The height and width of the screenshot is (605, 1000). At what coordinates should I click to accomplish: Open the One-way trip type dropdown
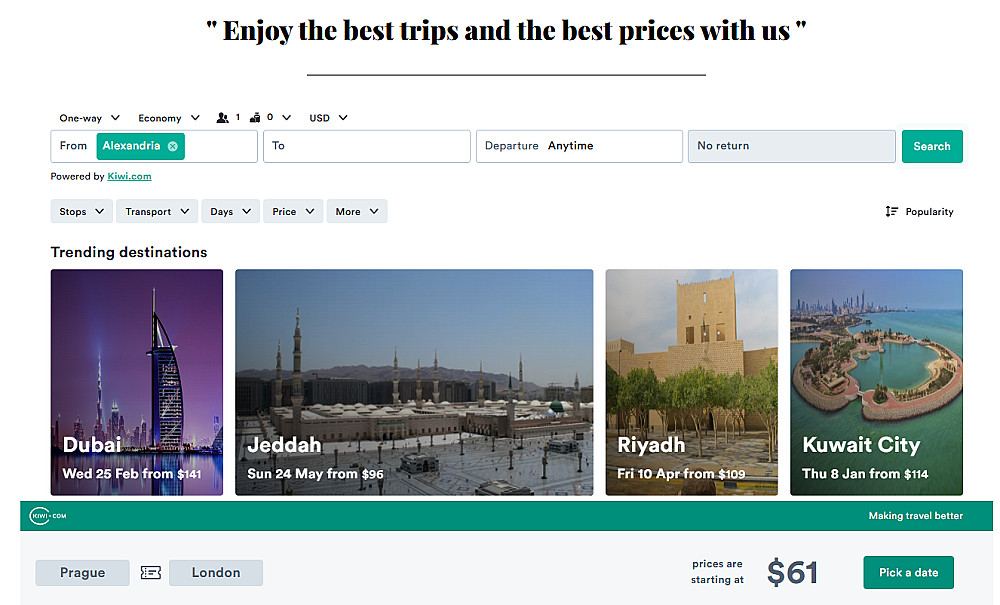(x=89, y=118)
